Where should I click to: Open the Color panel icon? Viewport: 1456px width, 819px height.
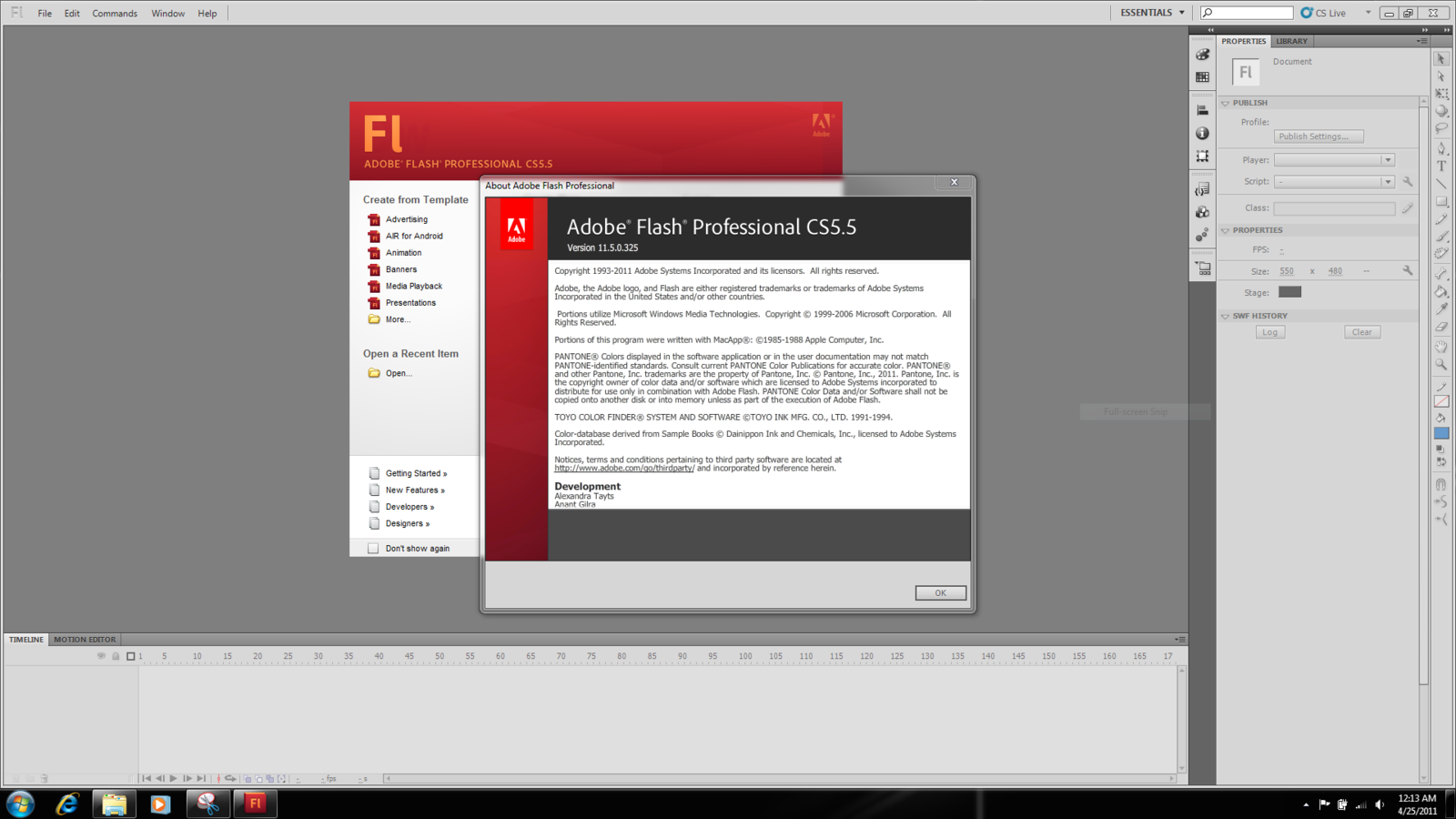pyautogui.click(x=1203, y=55)
